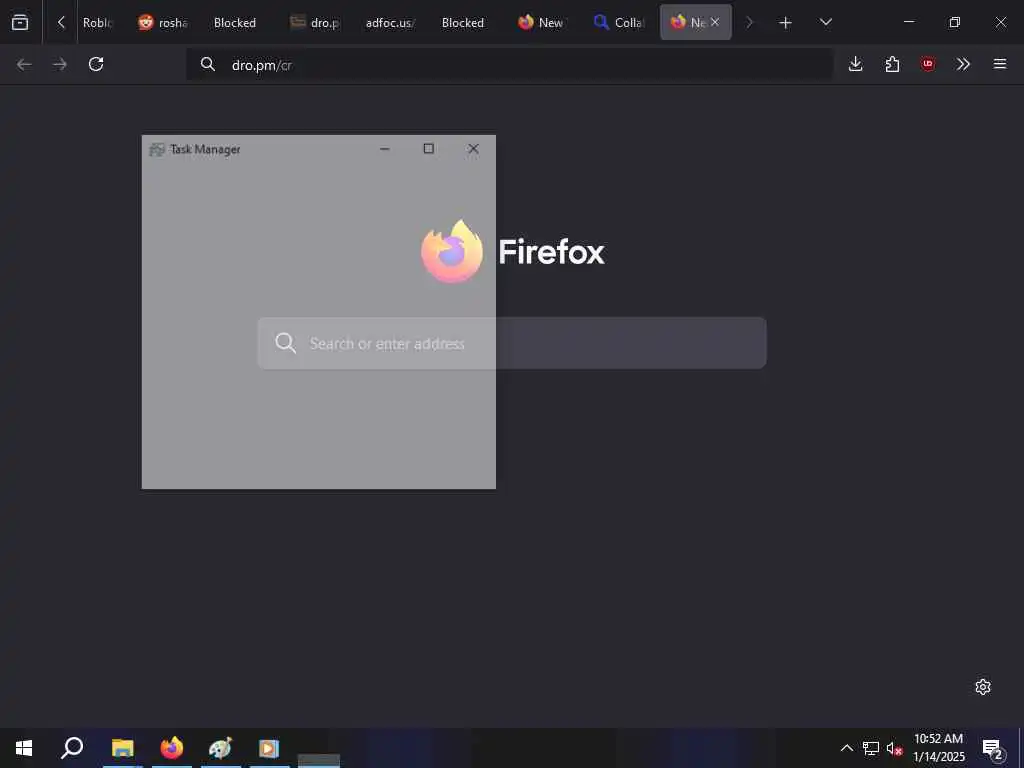This screenshot has width=1024, height=768.
Task: Switch to the rosha tab
Action: click(163, 23)
